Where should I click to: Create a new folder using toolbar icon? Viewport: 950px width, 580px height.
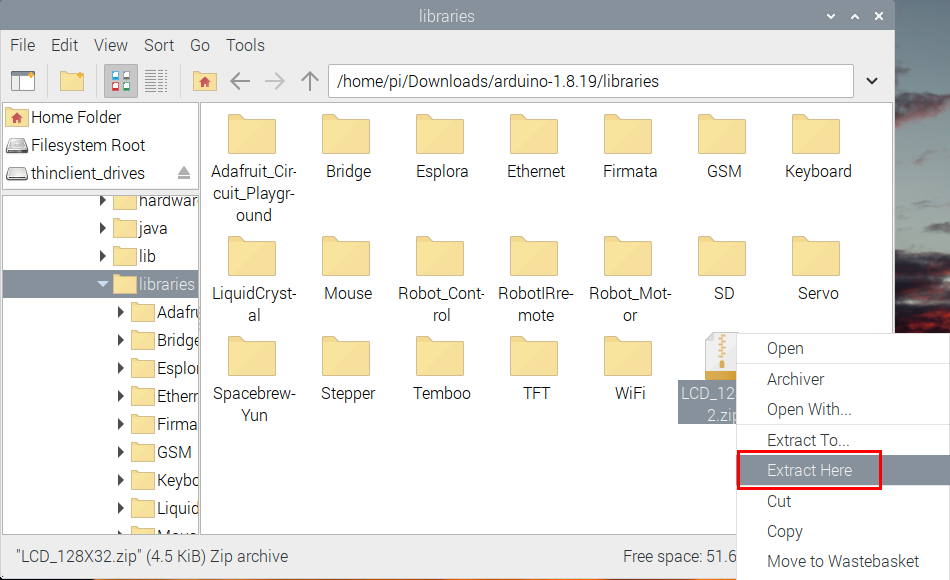(71, 81)
